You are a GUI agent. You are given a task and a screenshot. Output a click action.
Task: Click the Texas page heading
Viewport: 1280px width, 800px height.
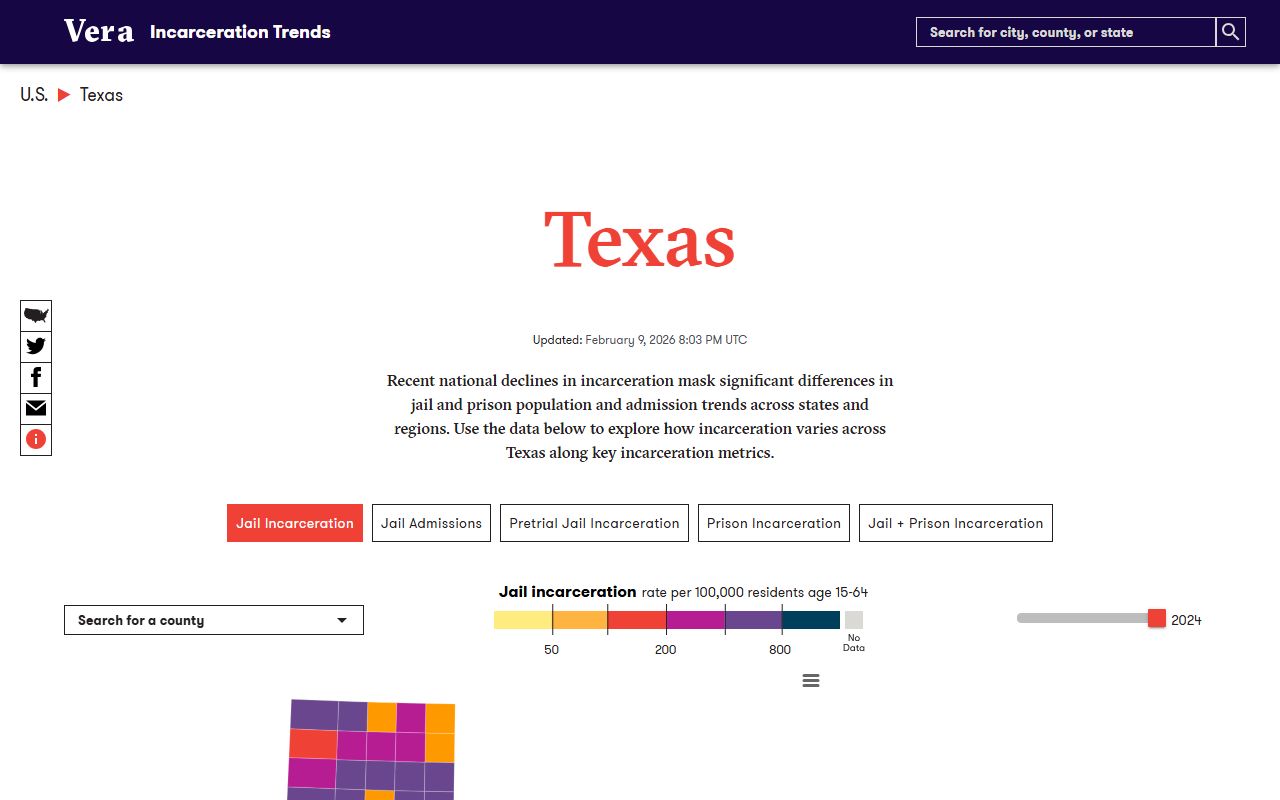(x=640, y=239)
